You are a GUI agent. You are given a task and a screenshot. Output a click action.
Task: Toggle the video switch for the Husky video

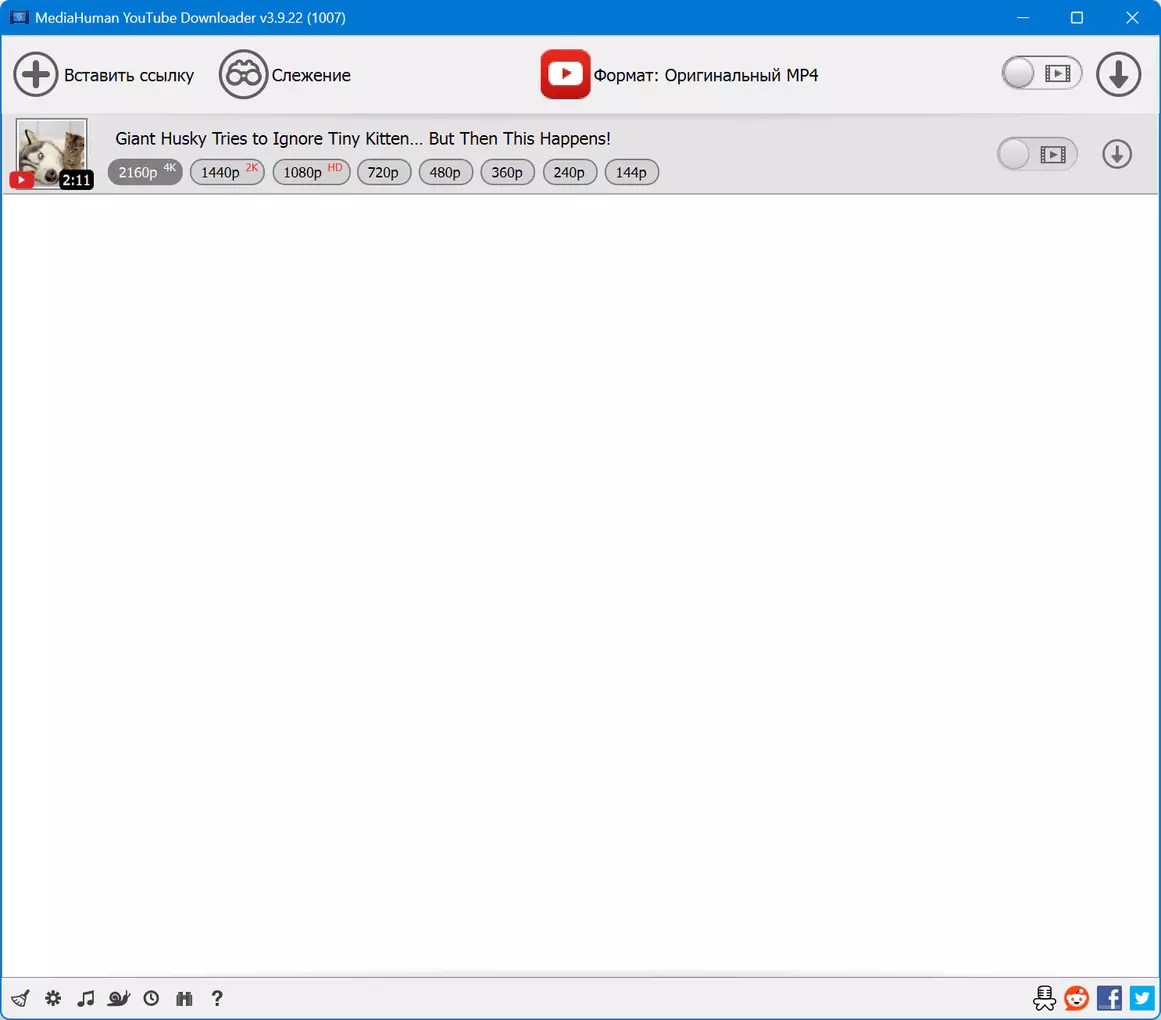click(x=1037, y=154)
